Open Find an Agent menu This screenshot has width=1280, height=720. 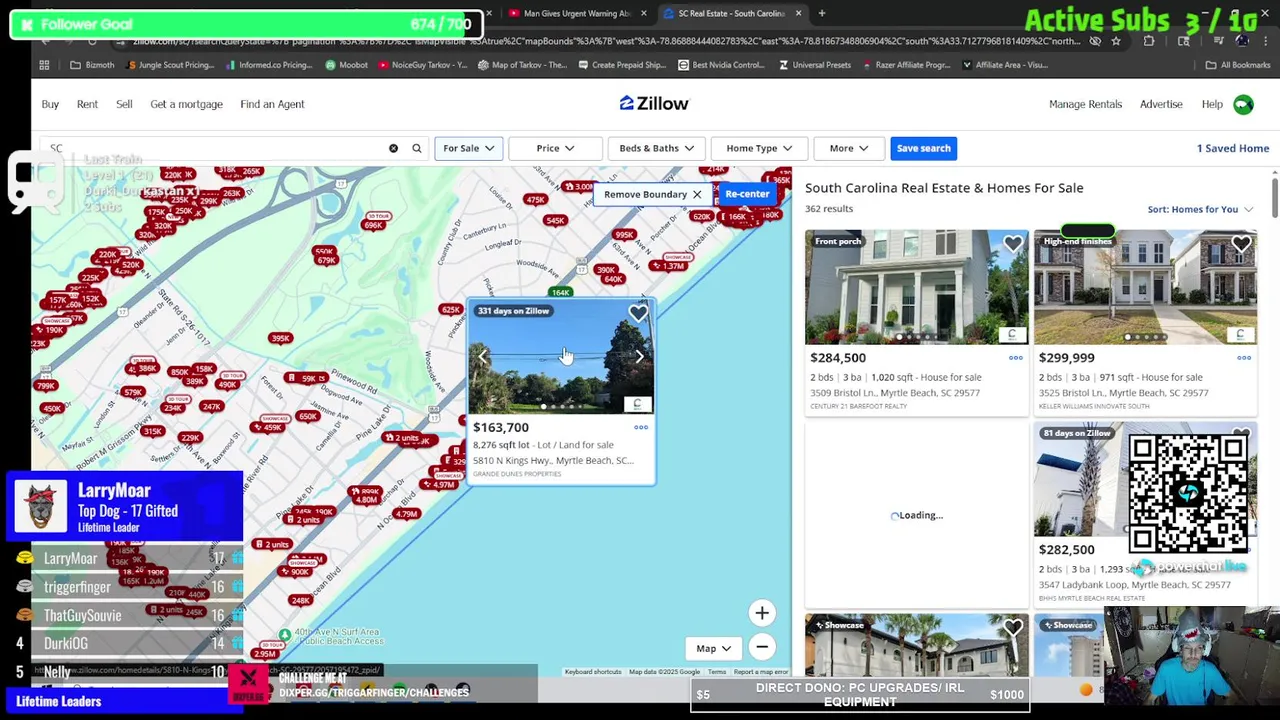click(272, 104)
